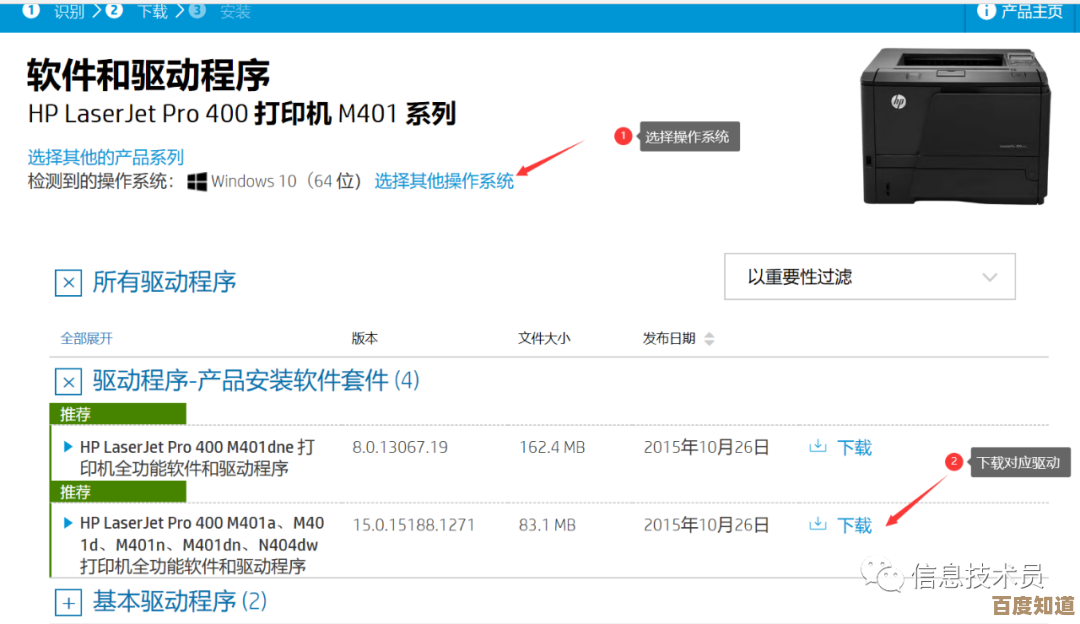Click the step 3 安装 circle icon
Screen dimensions: 1080x624
pyautogui.click(x=197, y=11)
